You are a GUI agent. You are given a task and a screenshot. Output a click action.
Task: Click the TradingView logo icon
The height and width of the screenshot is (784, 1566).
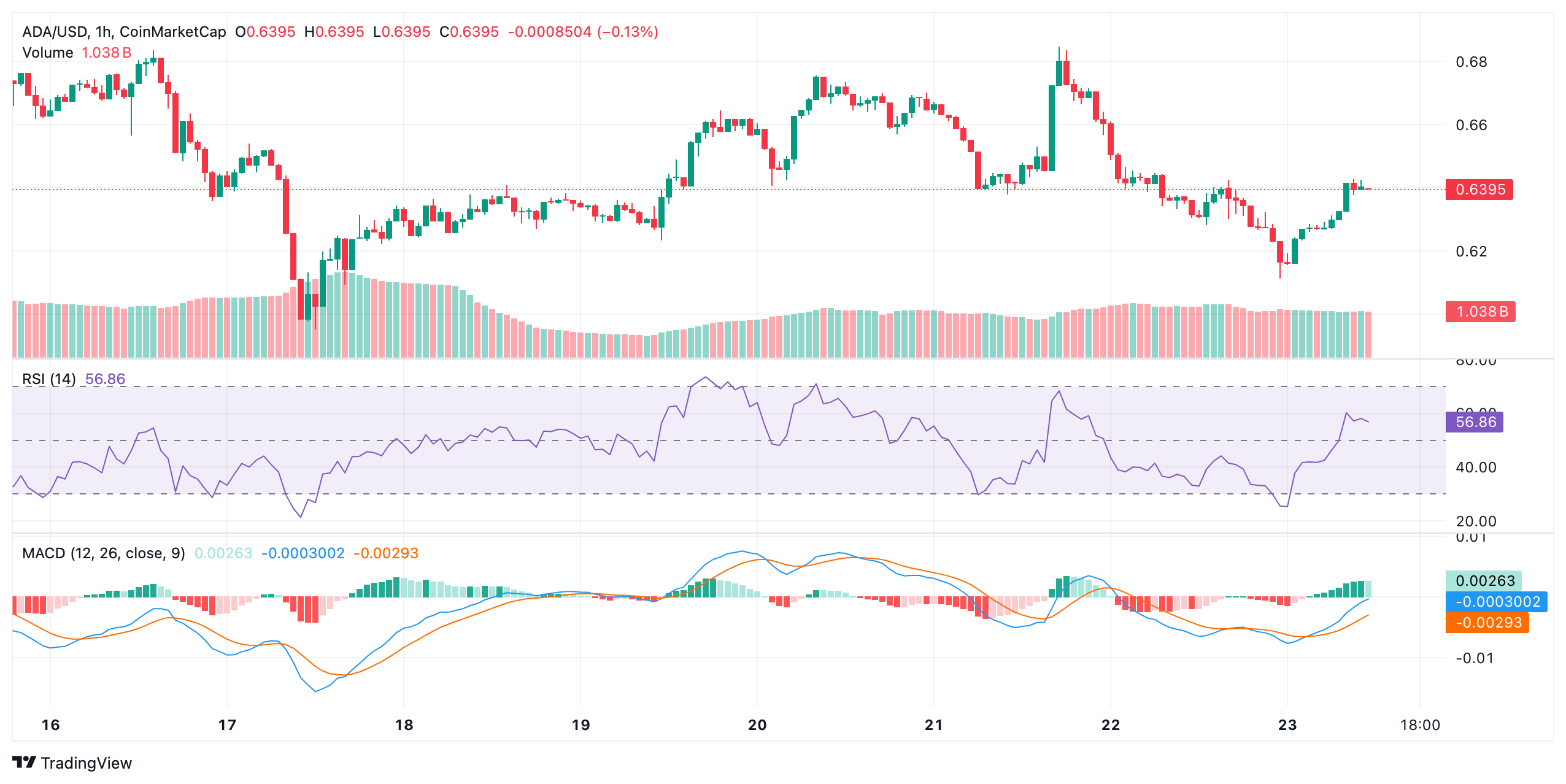(25, 762)
